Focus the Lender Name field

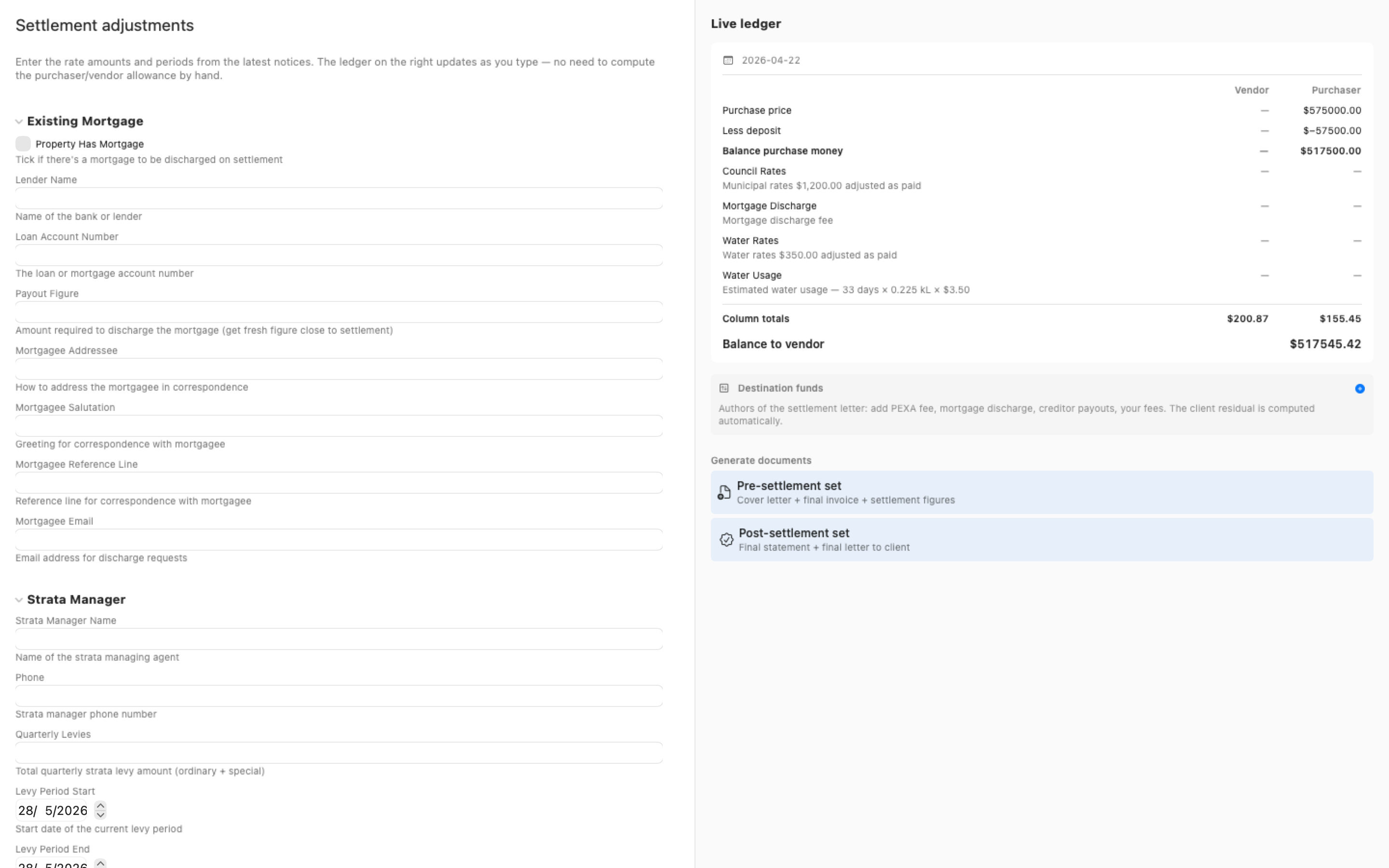(339, 198)
